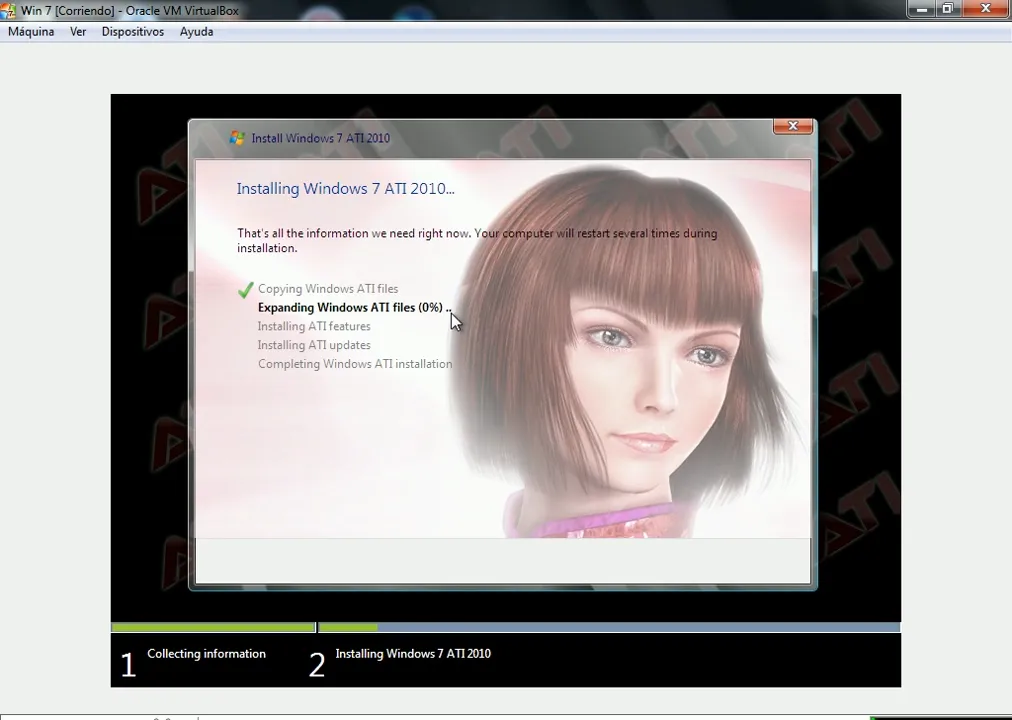The image size is (1012, 720).
Task: Click green checkmark beside Copying Windows ATI files
Action: tap(245, 290)
